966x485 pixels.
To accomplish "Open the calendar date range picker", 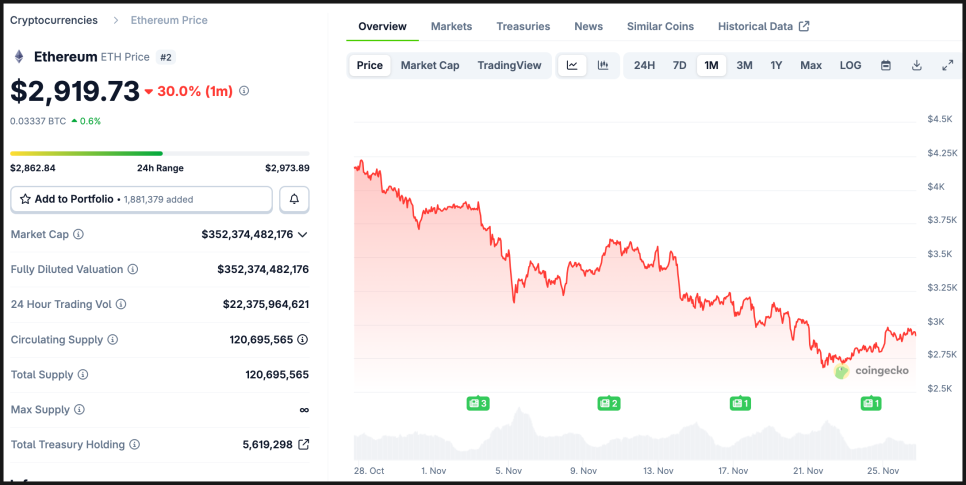I will [x=886, y=66].
